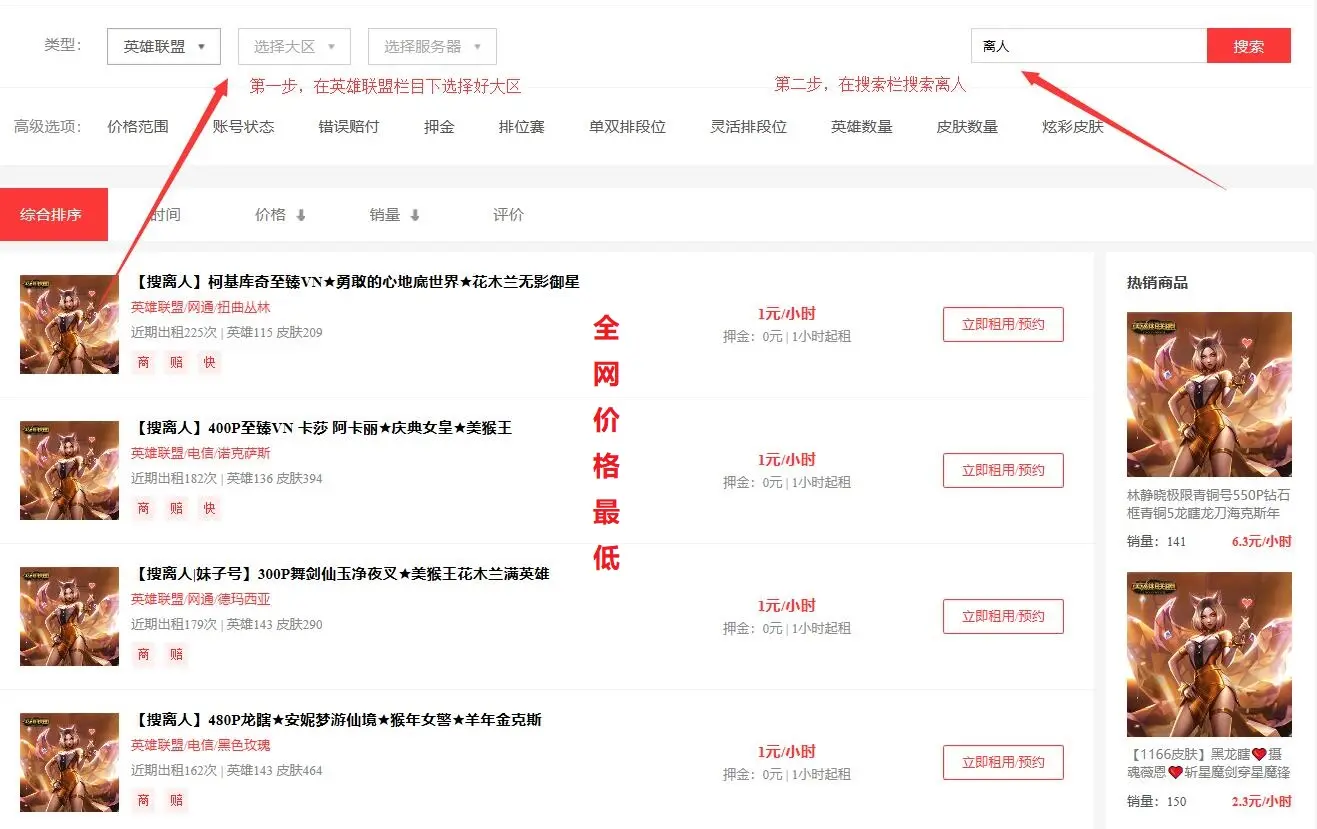Sort listings by 销量
Screen dimensions: 1317x829
(x=385, y=214)
